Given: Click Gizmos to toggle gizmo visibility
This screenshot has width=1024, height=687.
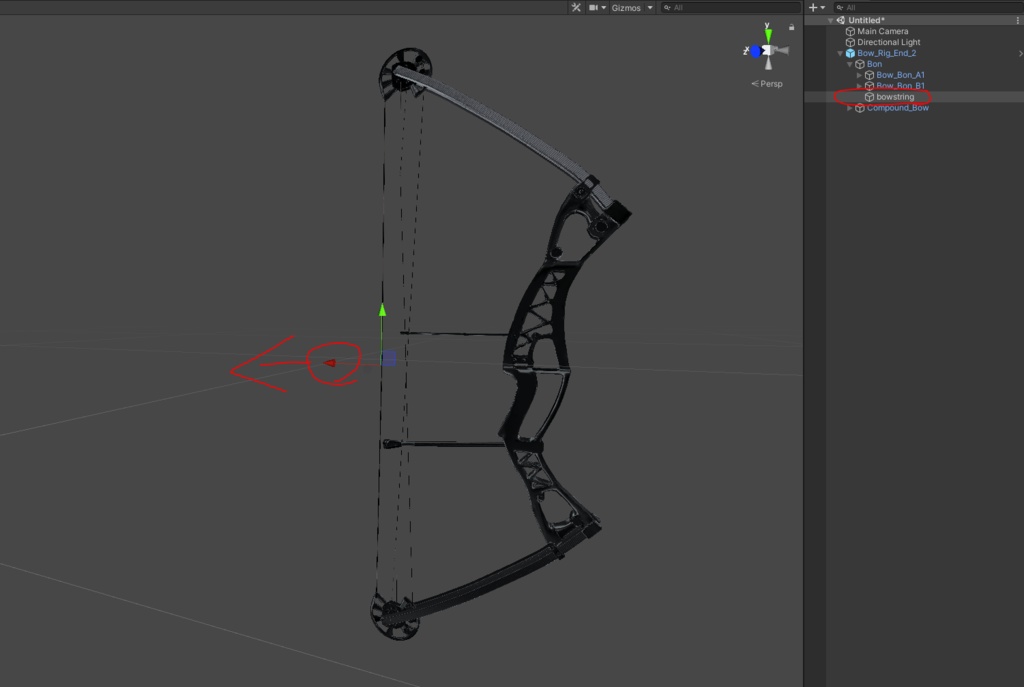Looking at the screenshot, I should tap(625, 7).
